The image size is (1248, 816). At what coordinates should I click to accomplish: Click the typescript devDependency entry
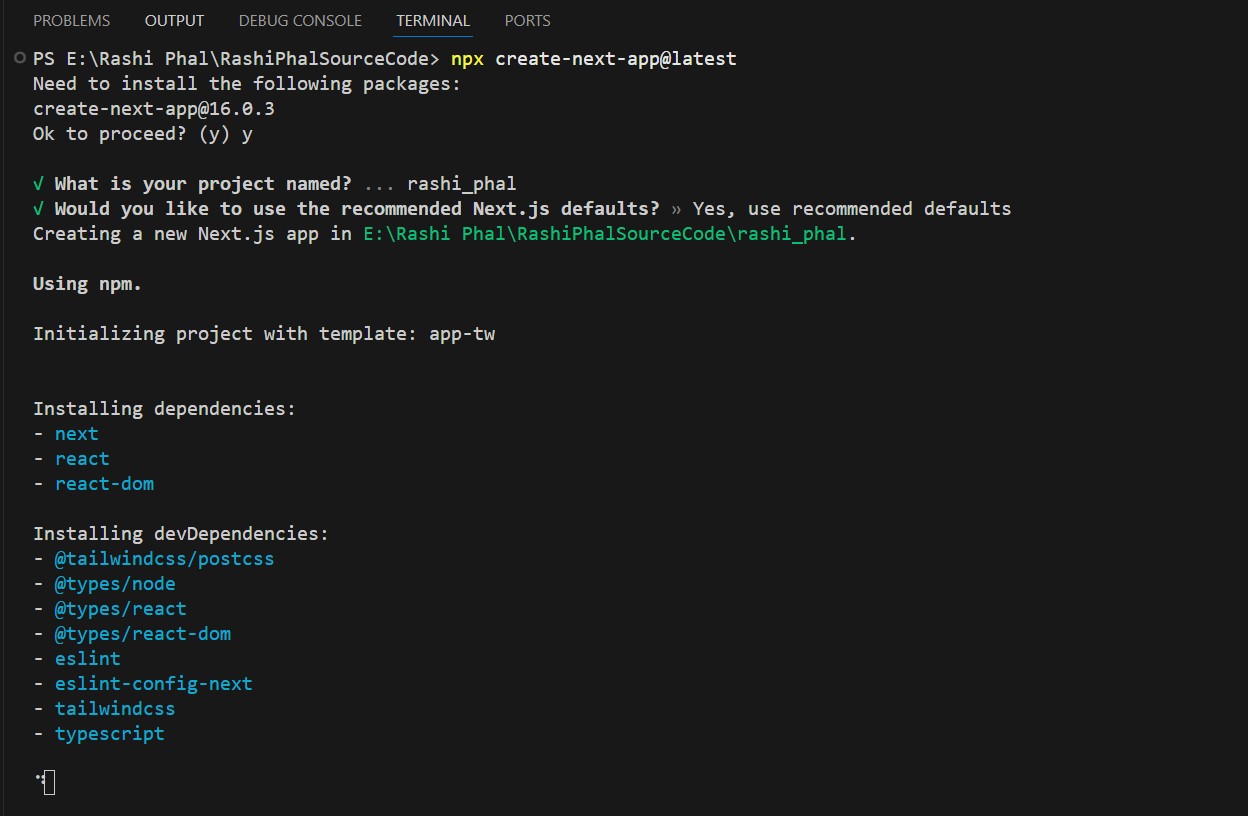click(109, 734)
